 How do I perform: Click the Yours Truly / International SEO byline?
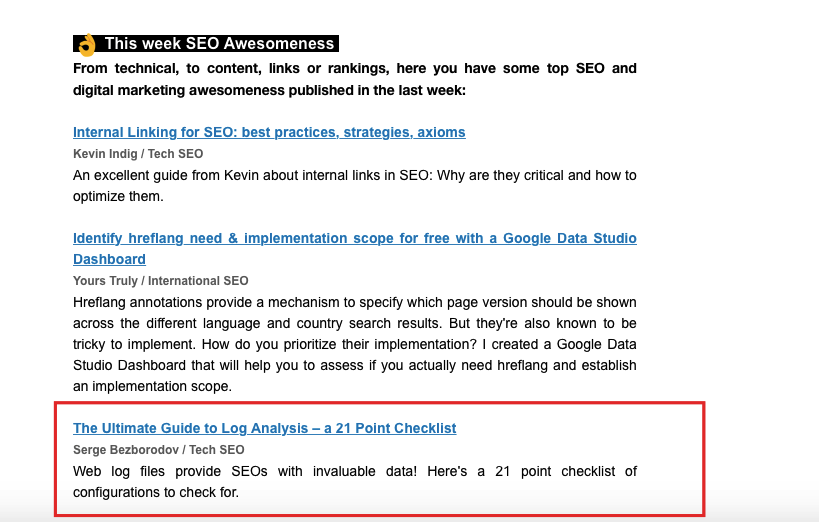(x=160, y=281)
